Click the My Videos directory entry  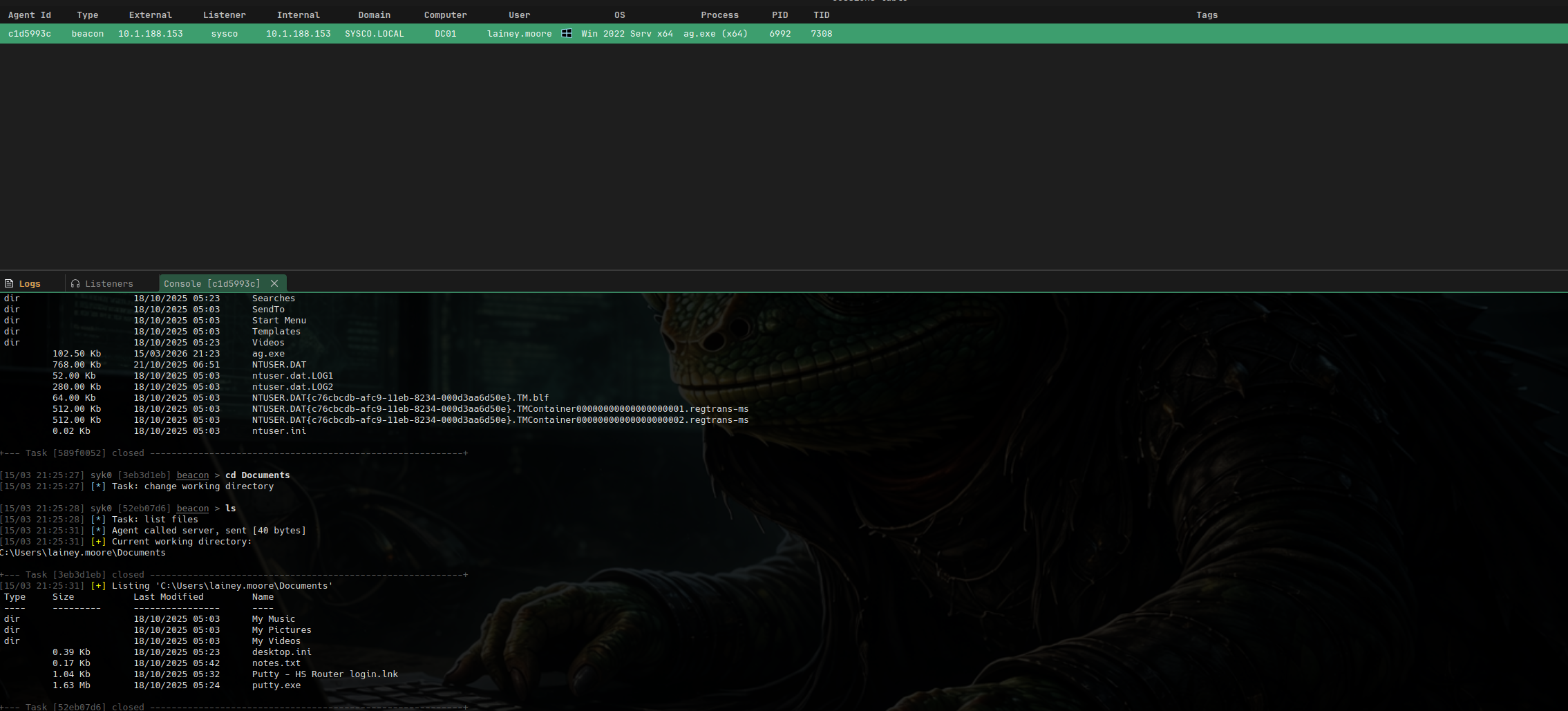point(276,641)
